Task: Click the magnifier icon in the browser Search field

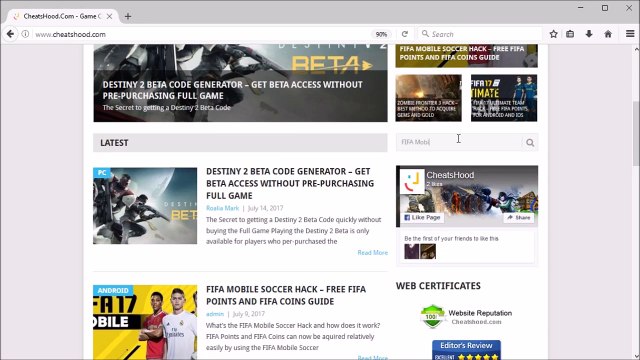Action: coord(425,34)
